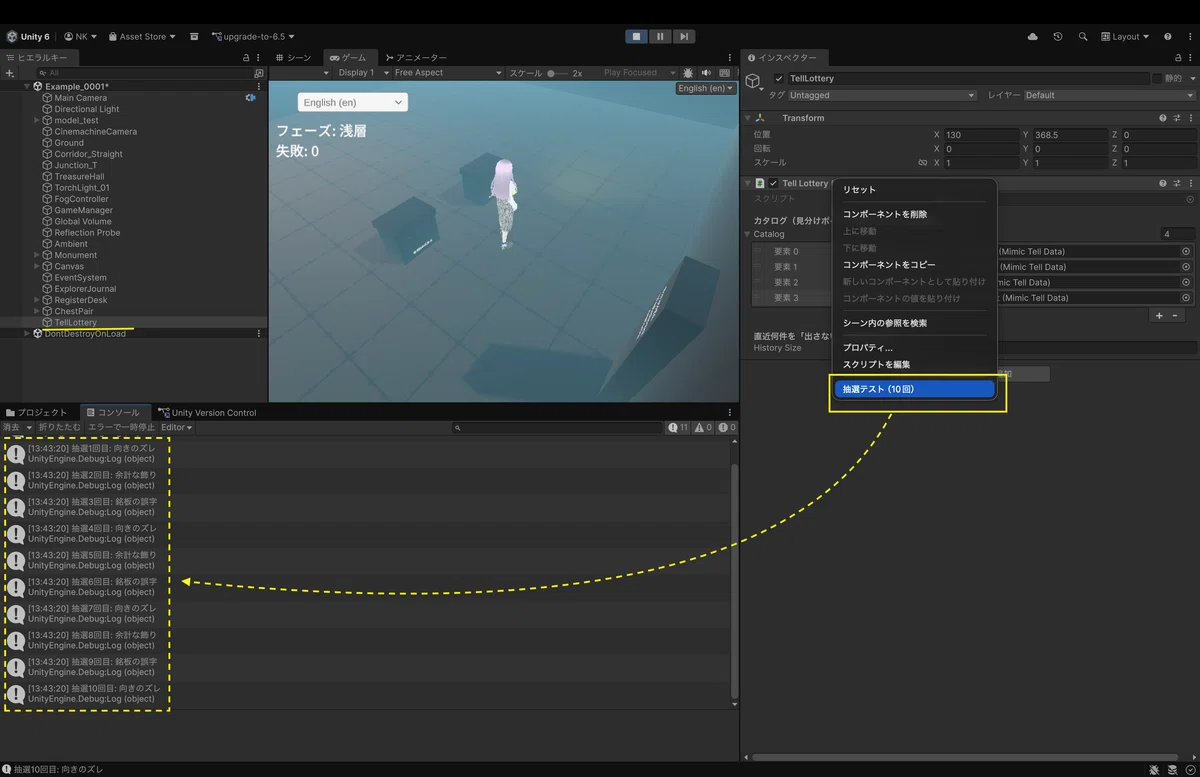The width and height of the screenshot is (1200, 777).
Task: Open Unity cloud services icon
Action: click(1032, 37)
